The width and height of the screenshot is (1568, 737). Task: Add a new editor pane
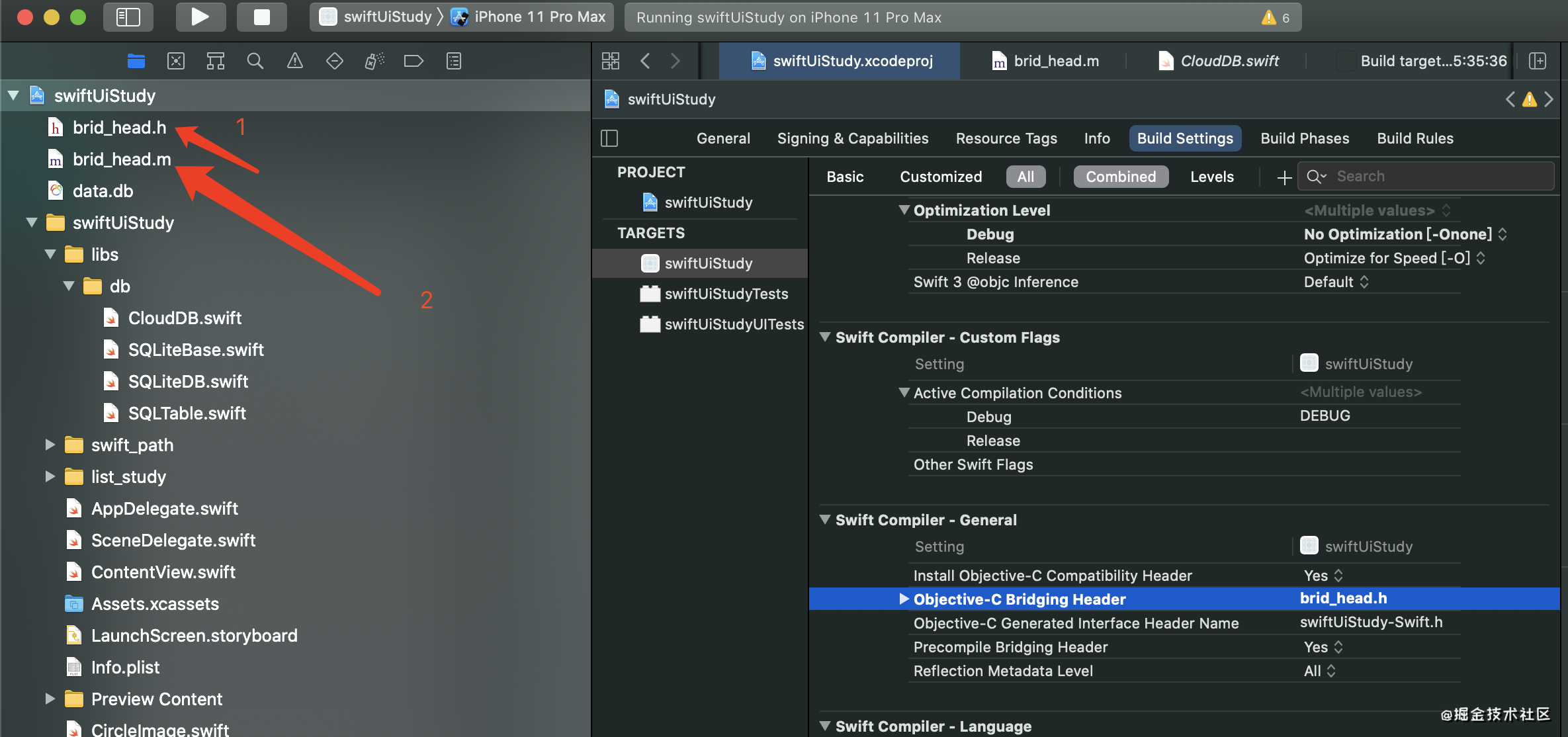coord(1538,61)
